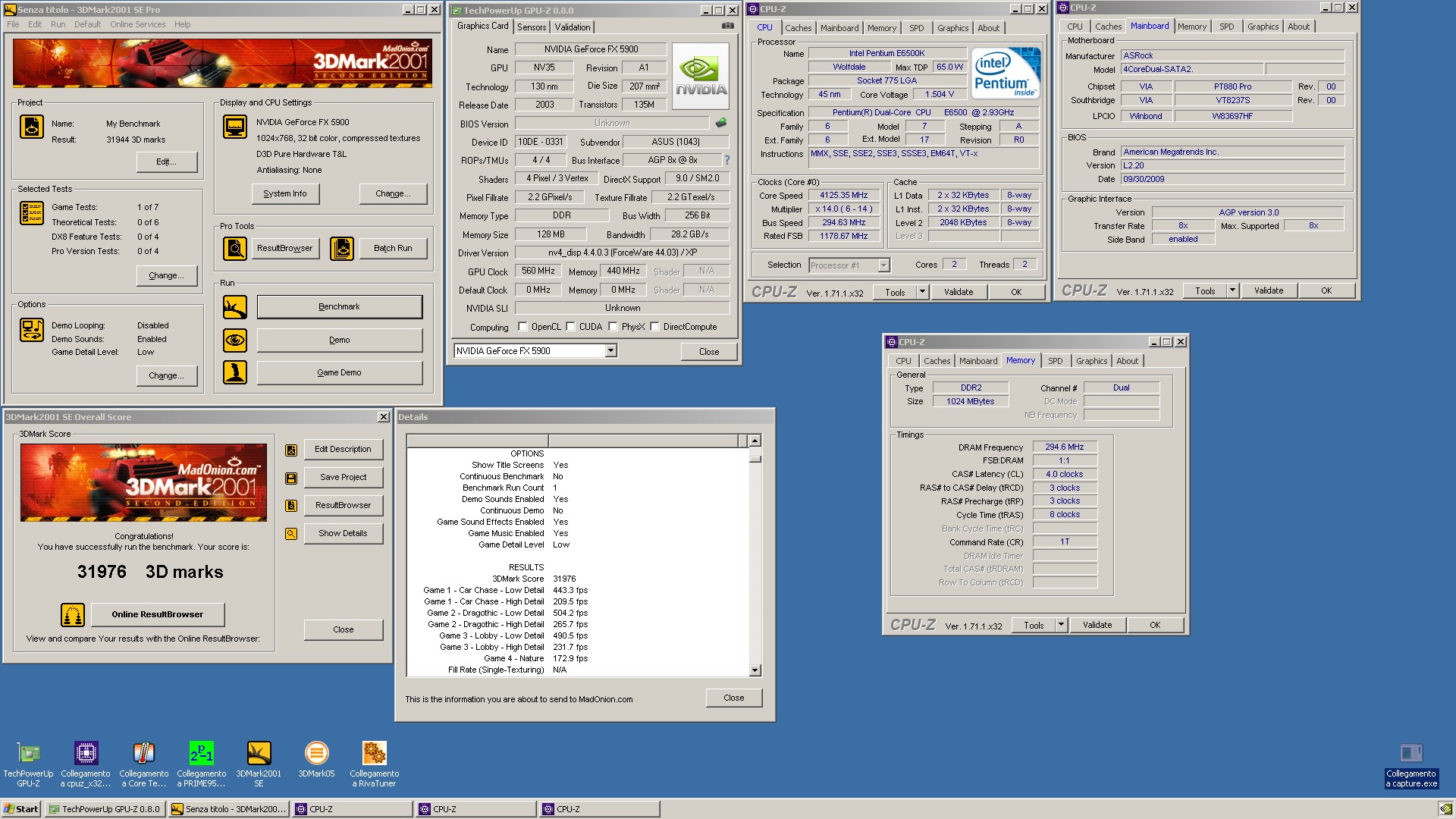Click OK in CPU-Z Mainboard window

[1326, 290]
